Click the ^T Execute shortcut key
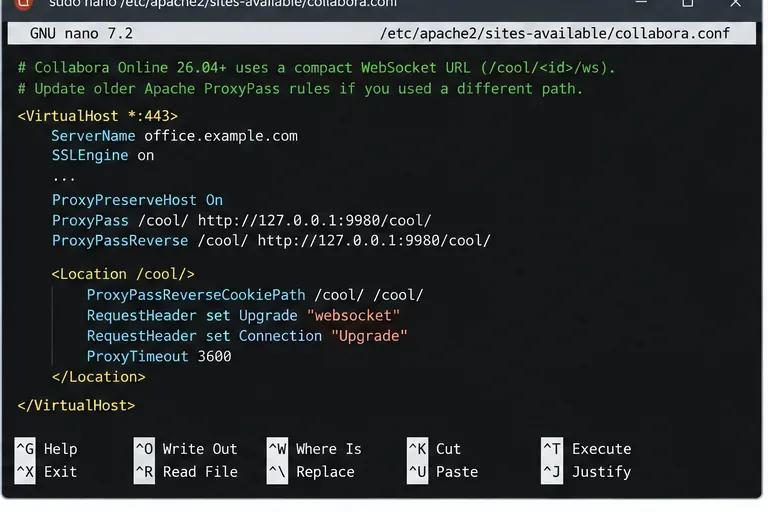768x512 pixels. point(552,449)
